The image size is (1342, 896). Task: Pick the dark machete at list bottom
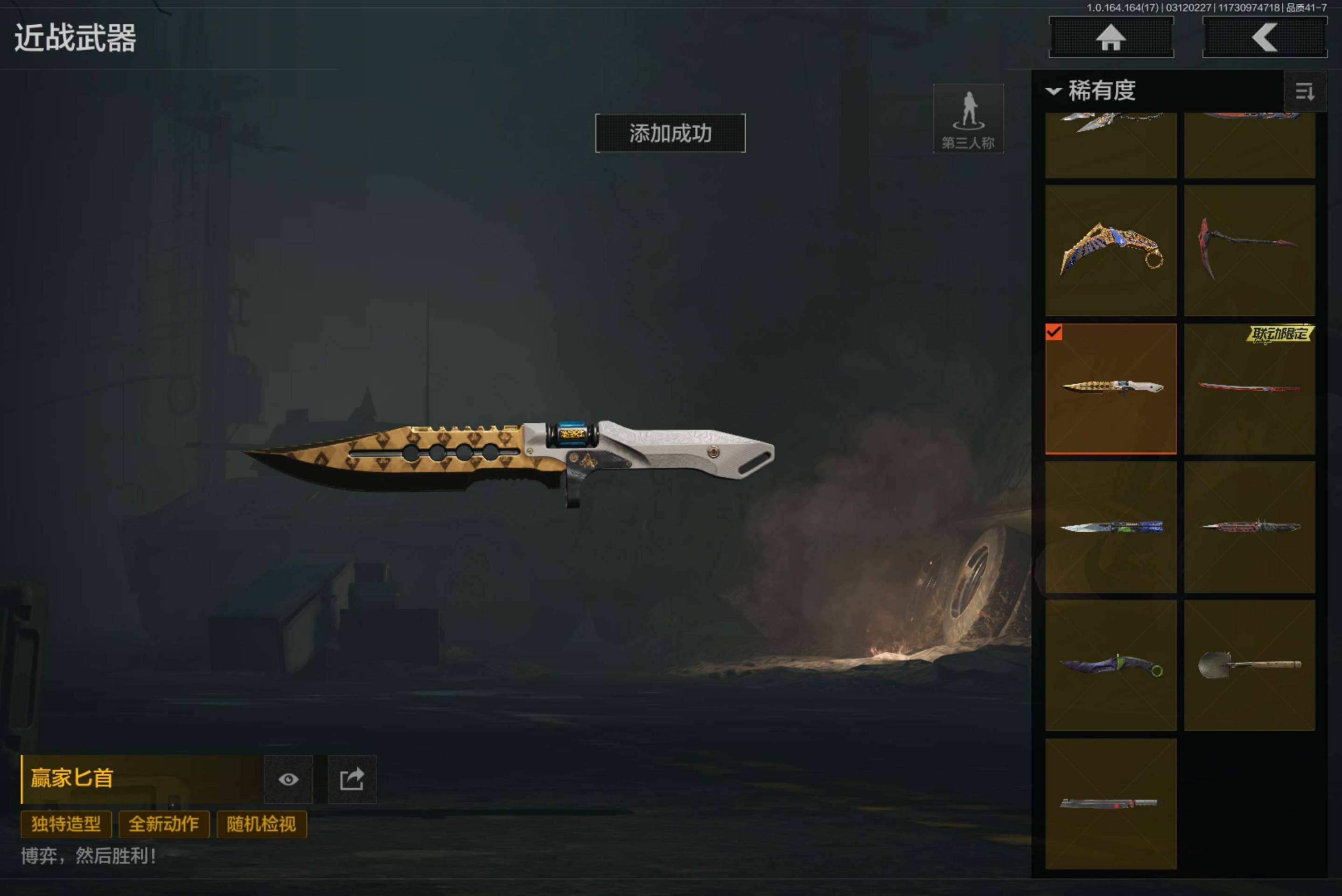click(1111, 804)
